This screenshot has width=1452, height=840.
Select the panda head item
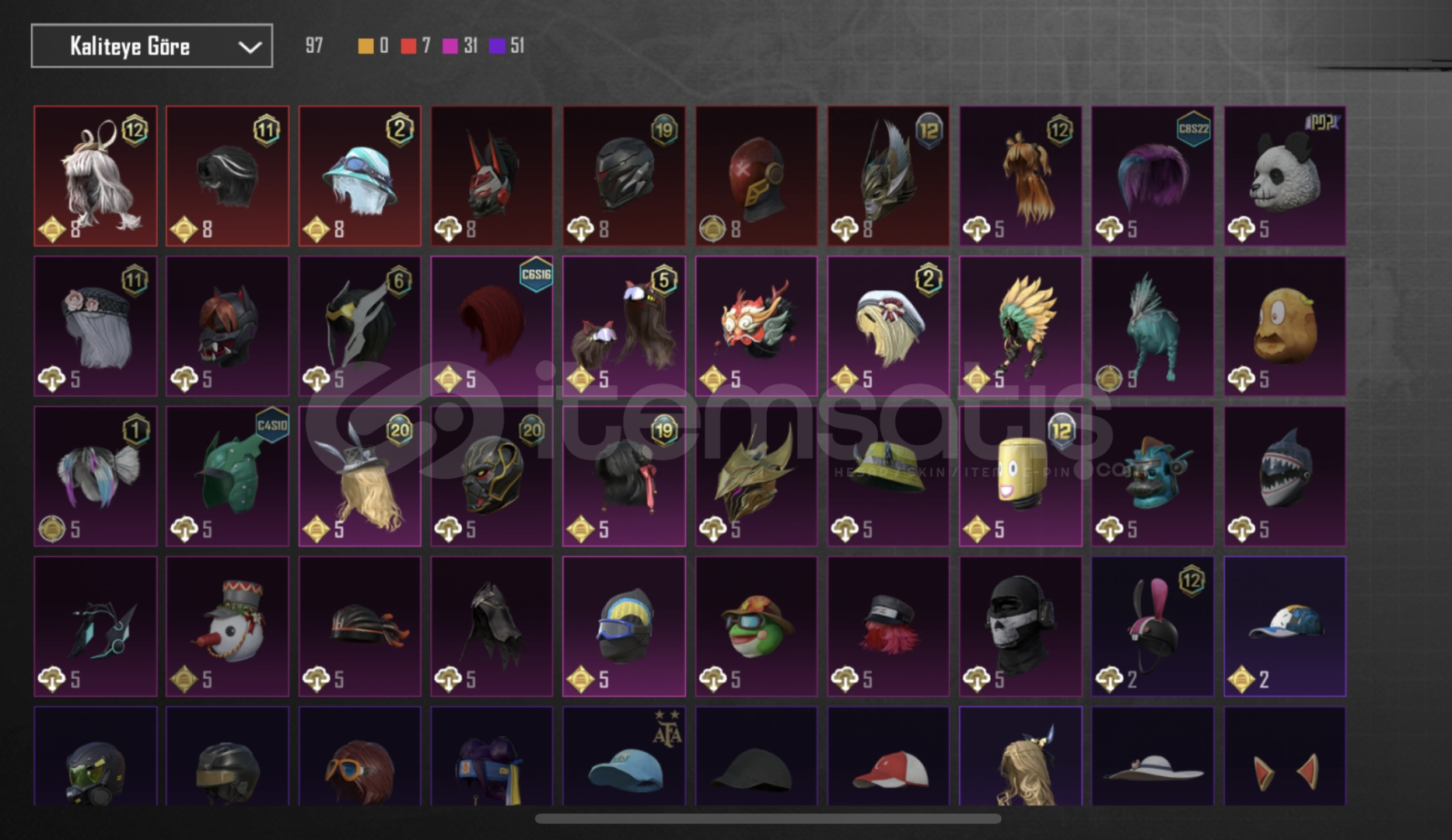1285,177
